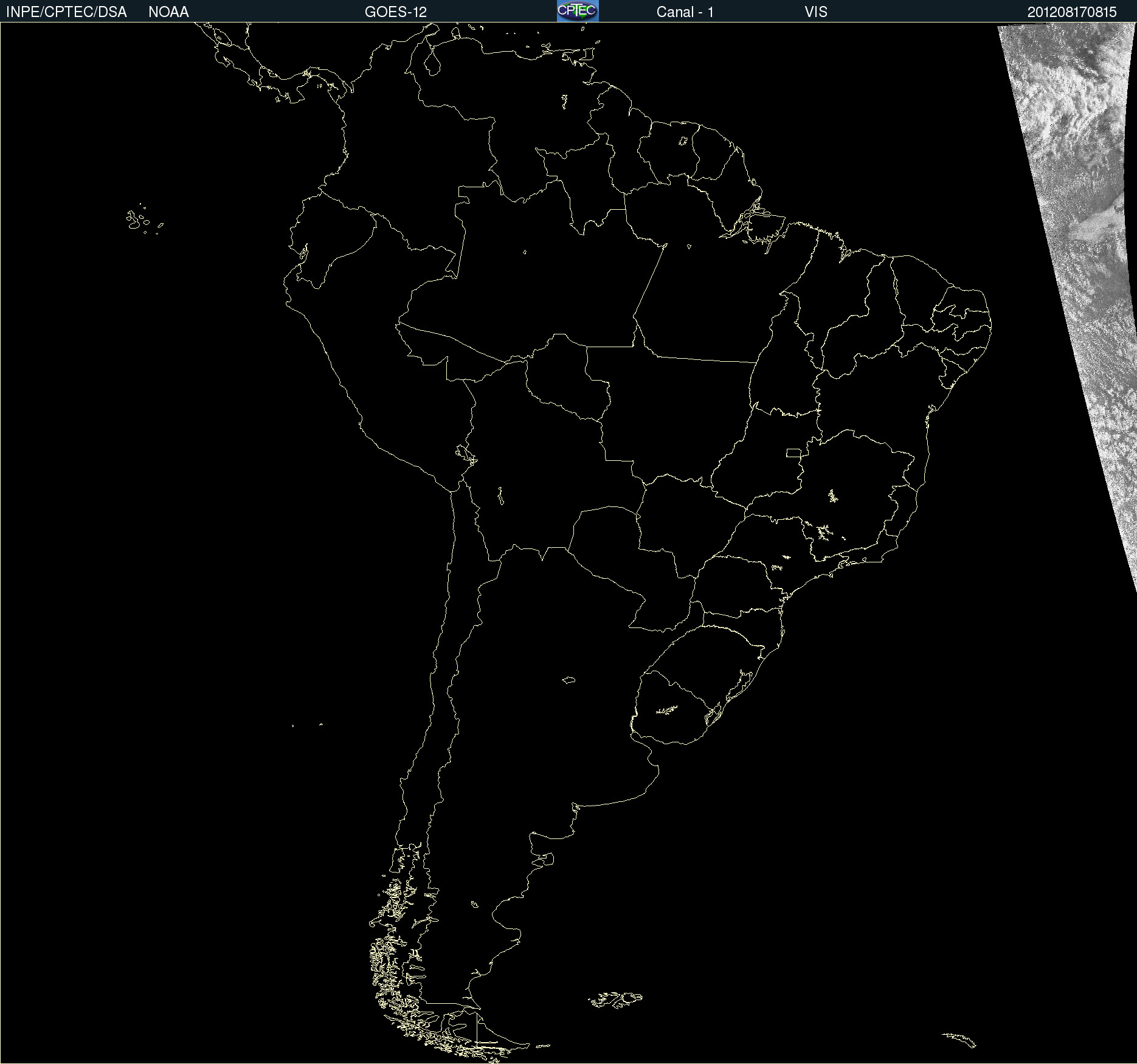Viewport: 1137px width, 1064px height.
Task: Select the INPE/CPTEC/DSA header label
Action: [x=66, y=12]
